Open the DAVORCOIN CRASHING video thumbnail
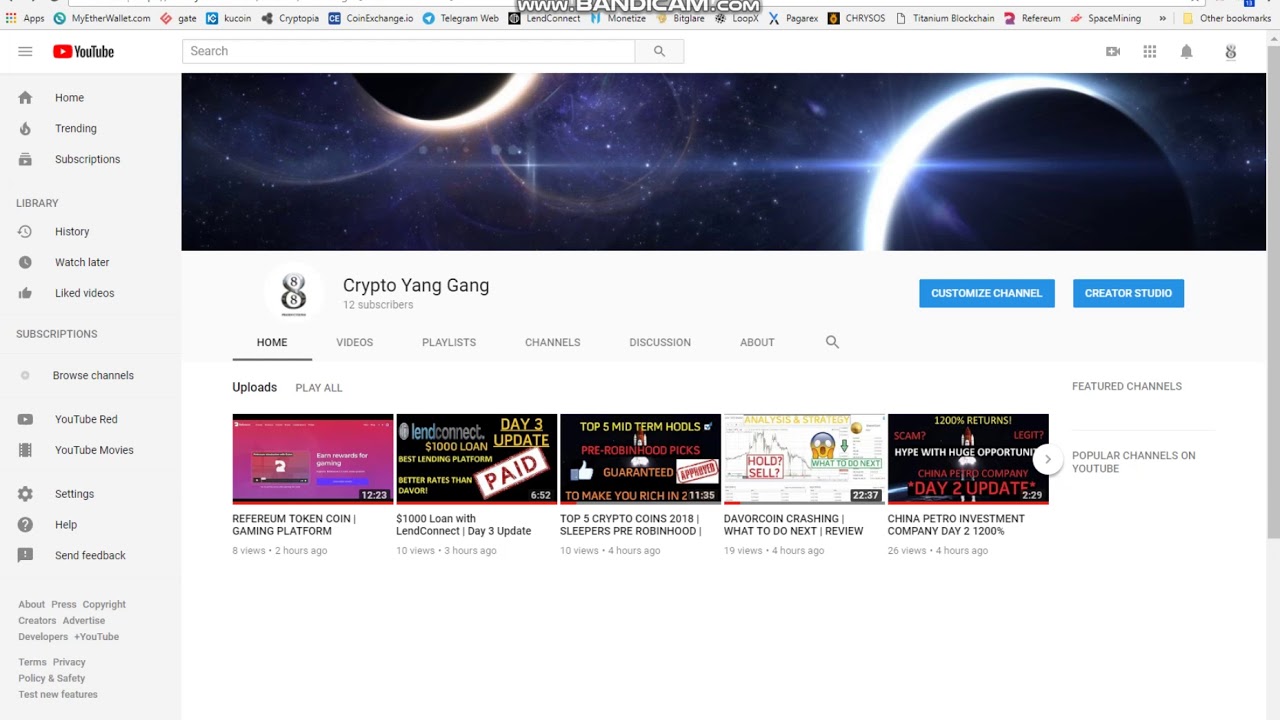Screen dimensions: 1280x720 (804, 459)
